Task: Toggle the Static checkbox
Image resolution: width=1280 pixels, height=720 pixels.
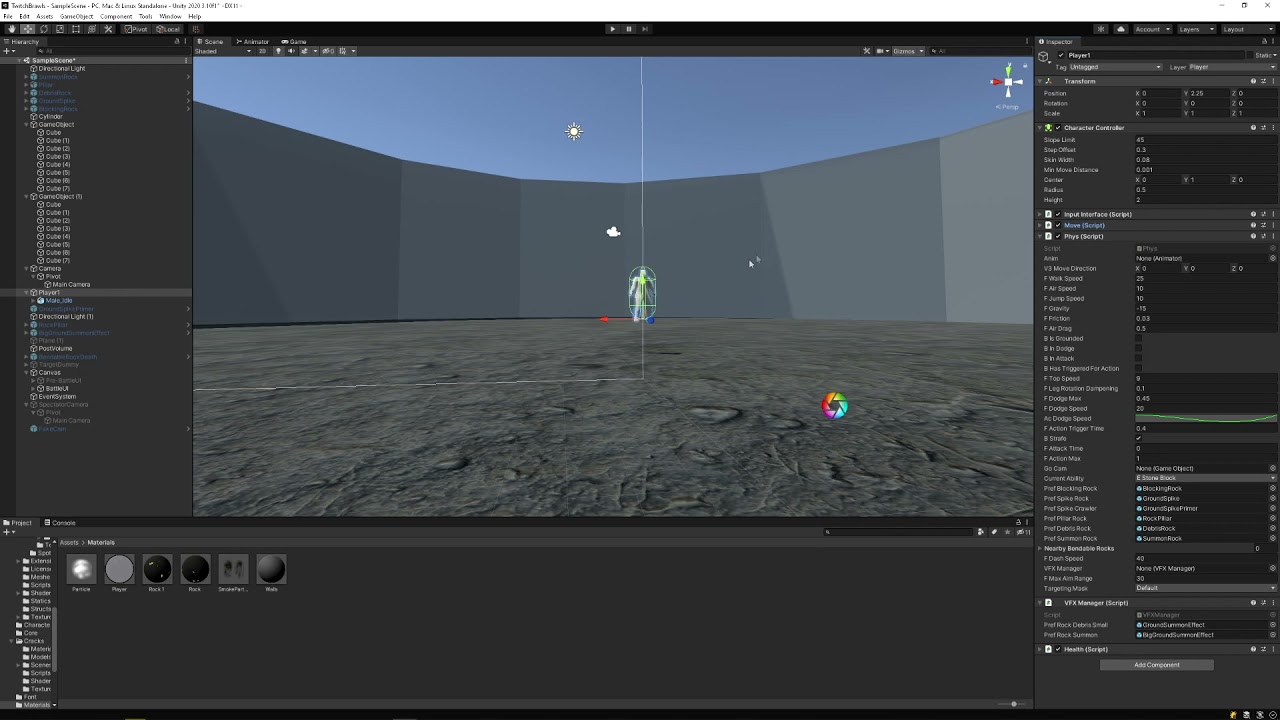Action: pos(1249,56)
